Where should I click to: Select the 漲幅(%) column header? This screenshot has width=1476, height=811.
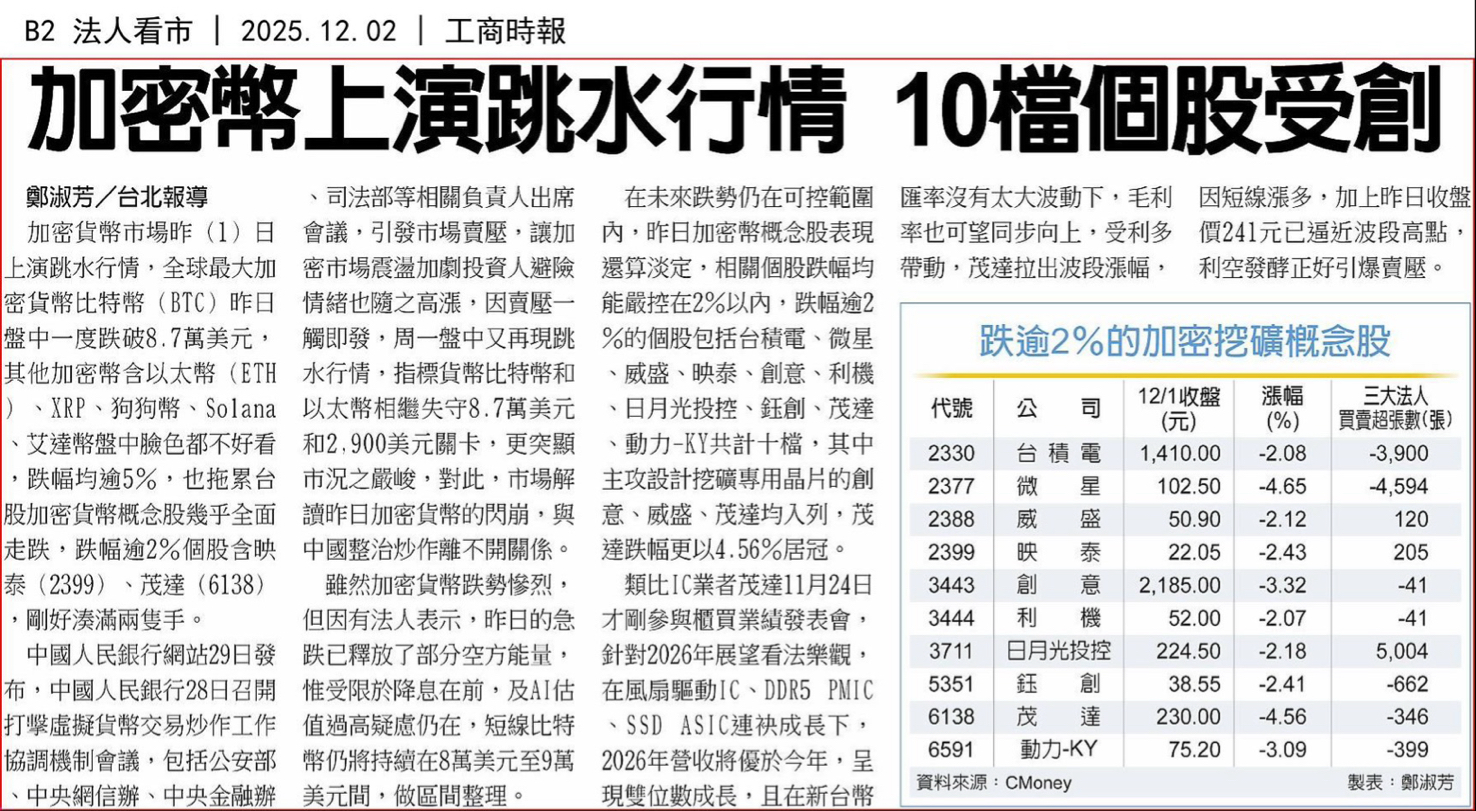1280,408
